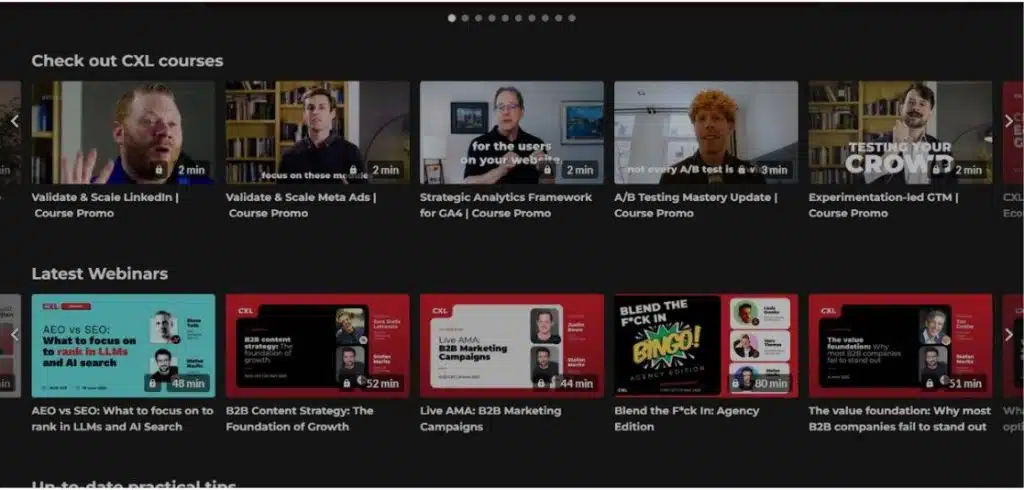Click the 'Validate & Scale Meta Ads | Course Promo' title
Image resolution: width=1024 pixels, height=490 pixels.
click(x=301, y=205)
